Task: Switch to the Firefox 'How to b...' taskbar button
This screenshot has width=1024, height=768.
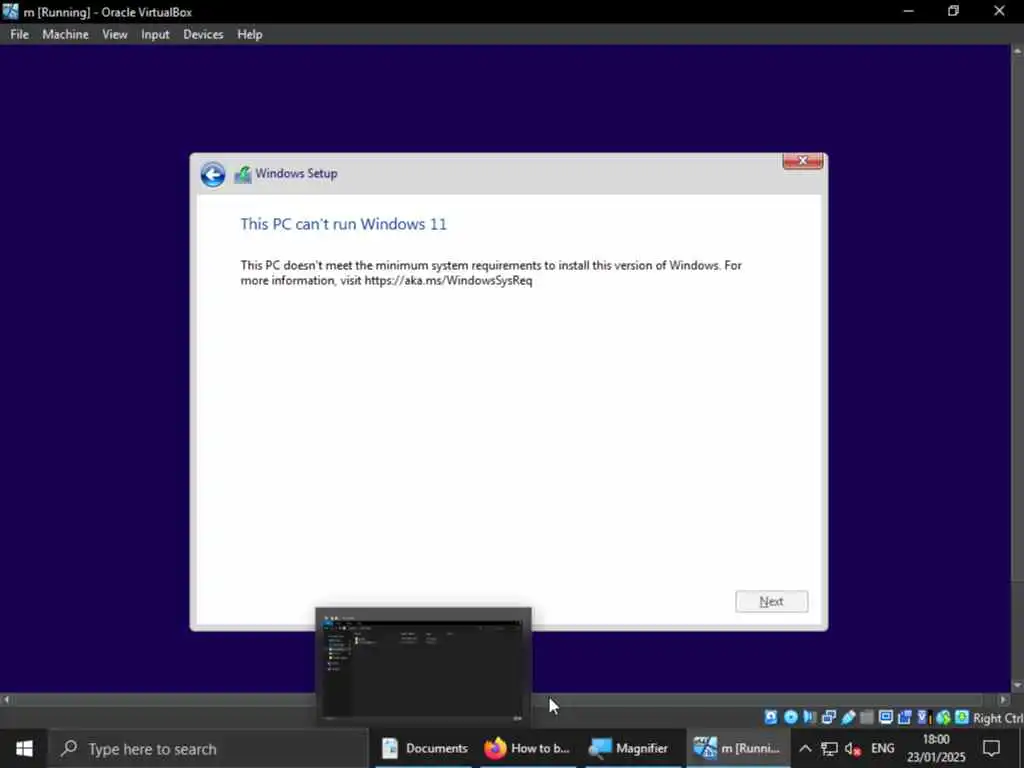Action: [x=527, y=748]
